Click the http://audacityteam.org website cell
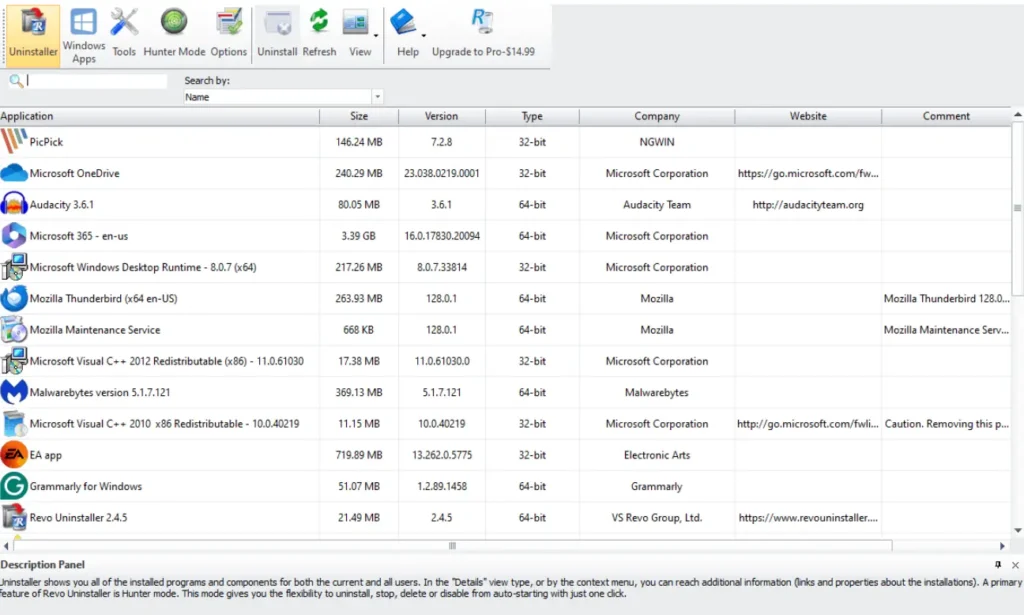Image resolution: width=1024 pixels, height=615 pixels. [808, 204]
